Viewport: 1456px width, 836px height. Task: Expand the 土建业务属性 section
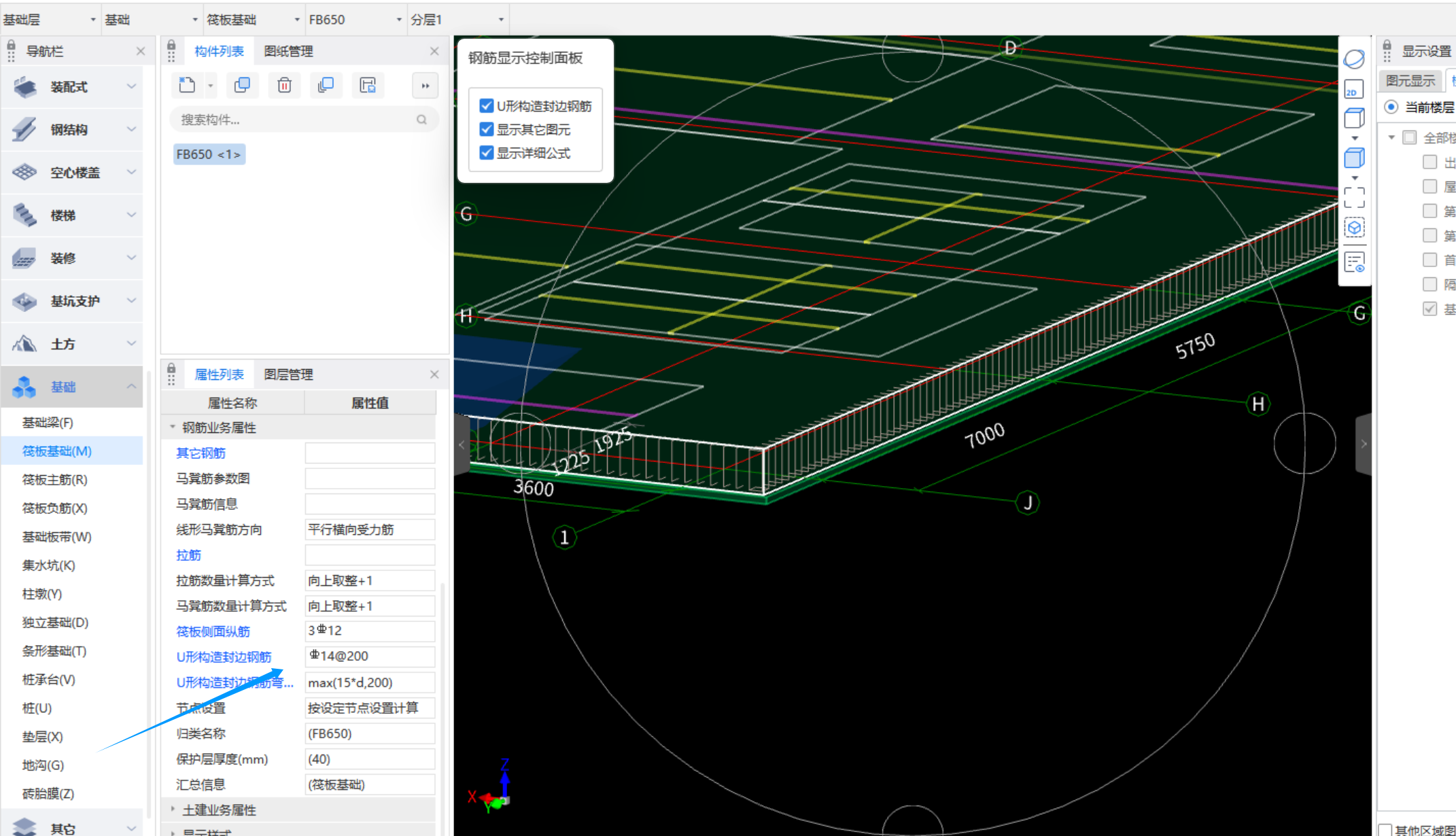pos(219,809)
